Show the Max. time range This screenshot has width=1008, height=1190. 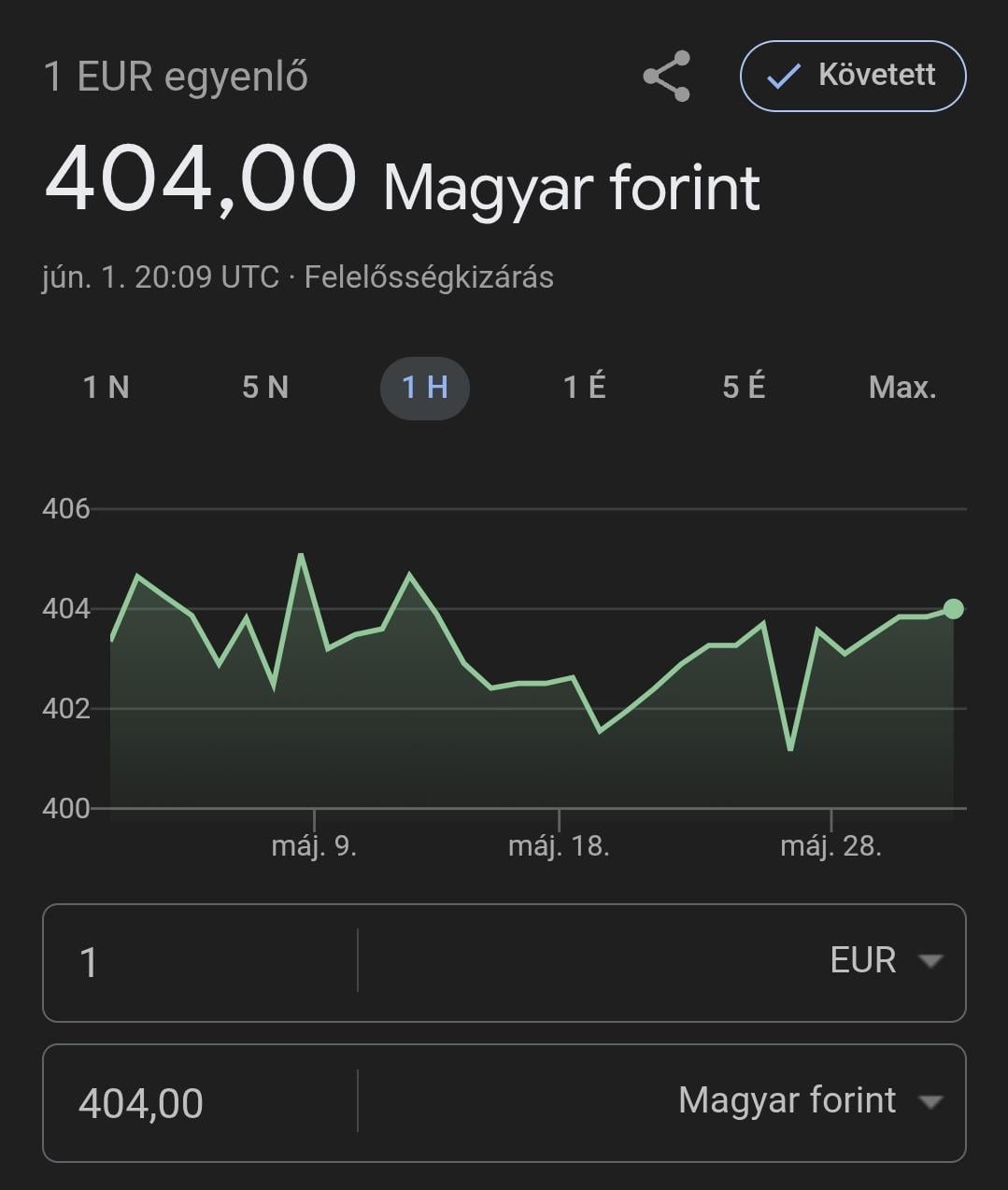coord(902,387)
